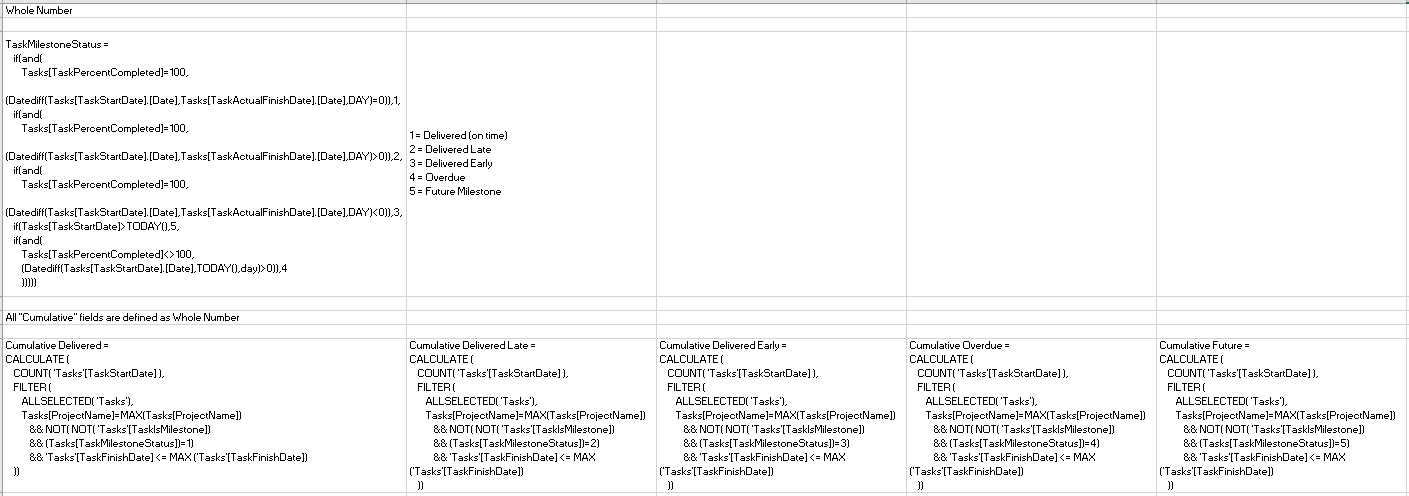Select the 'All Cumulative fields are defined' note cell
Viewport: 1409px width, 496px height.
(x=204, y=317)
